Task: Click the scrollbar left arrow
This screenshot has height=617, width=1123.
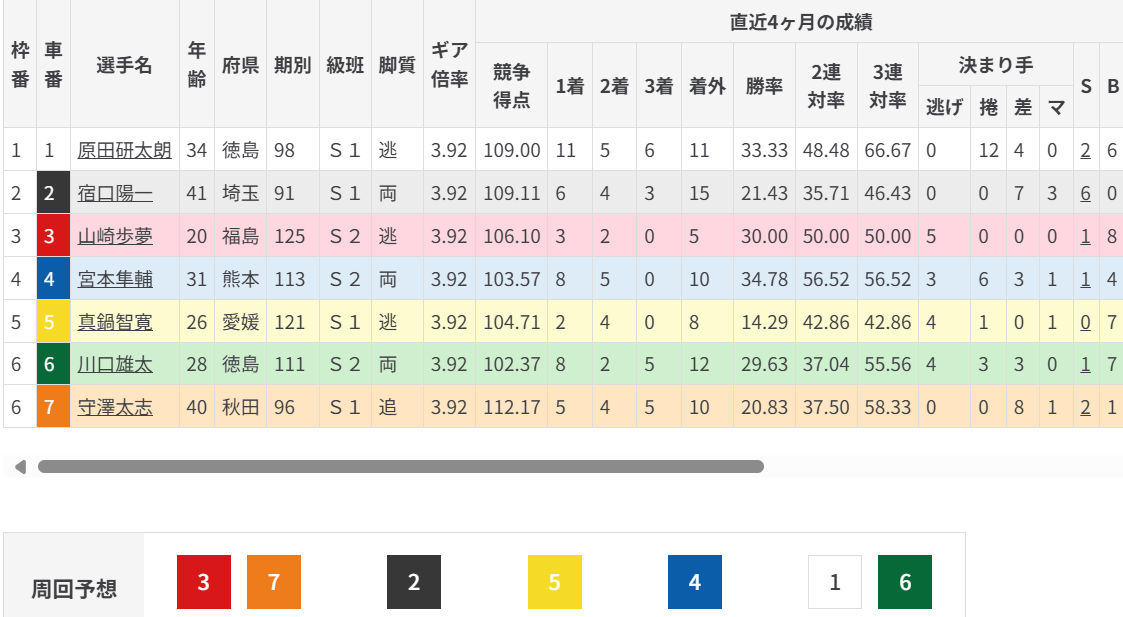Action: coord(18,466)
